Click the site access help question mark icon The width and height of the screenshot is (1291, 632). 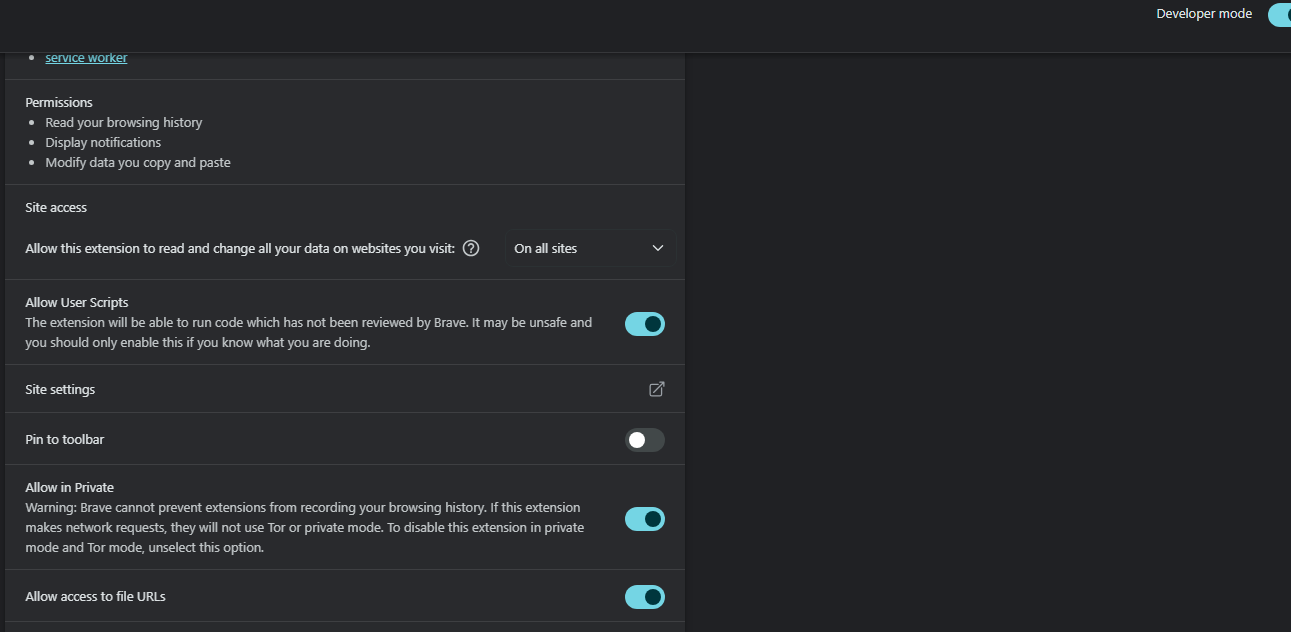click(471, 248)
